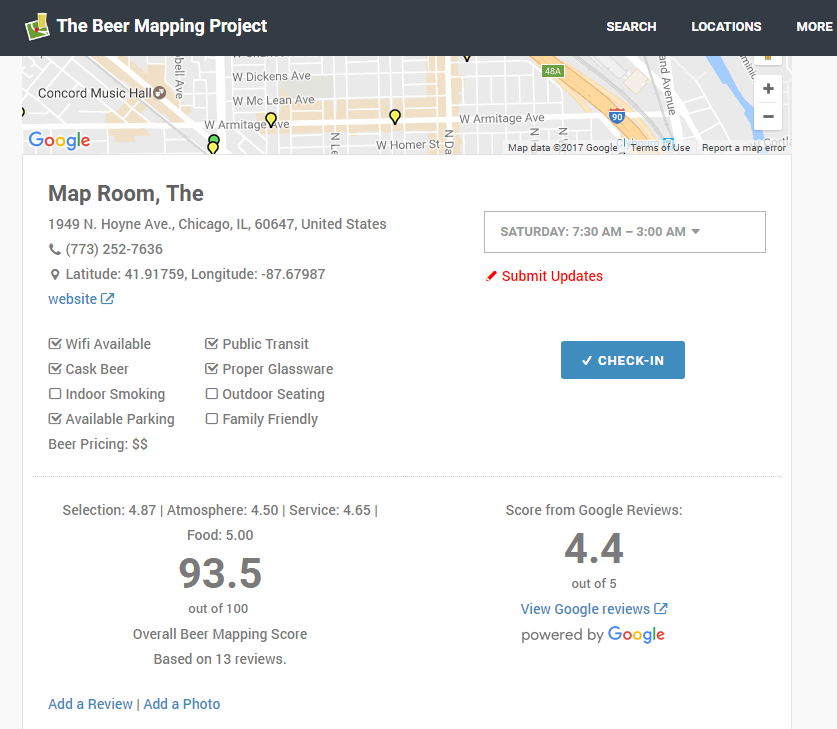Click the 93.5 overall score

tap(220, 573)
